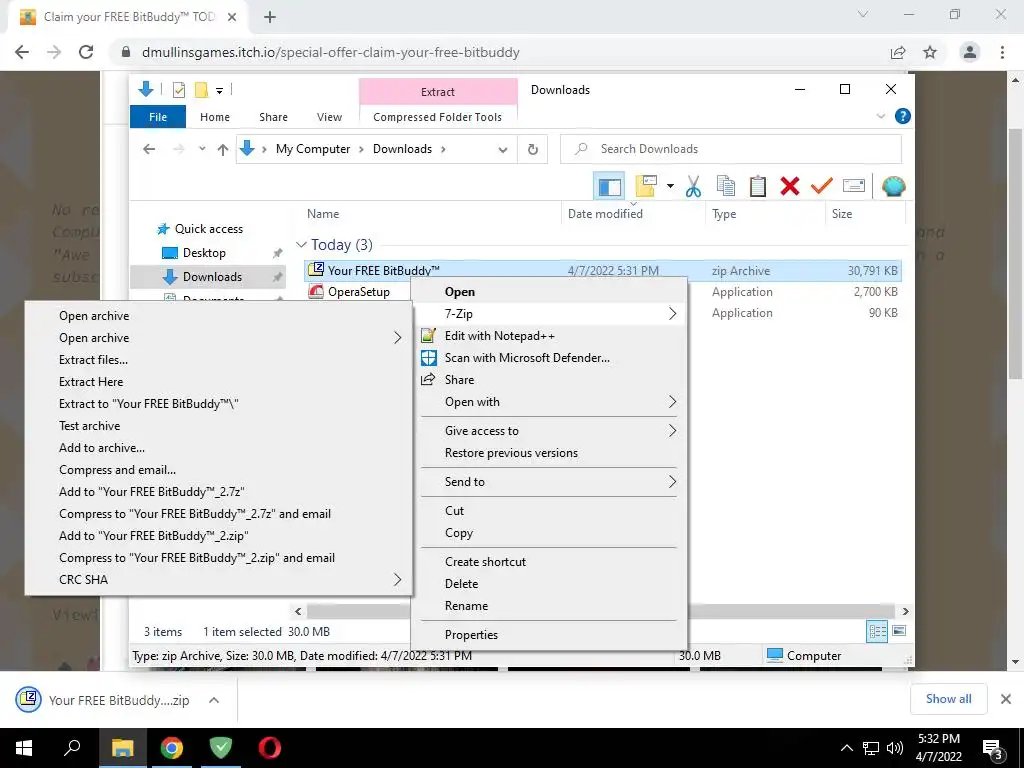Click the blue shell icon at toolbar end
Viewport: 1024px width, 768px height.
tap(893, 187)
